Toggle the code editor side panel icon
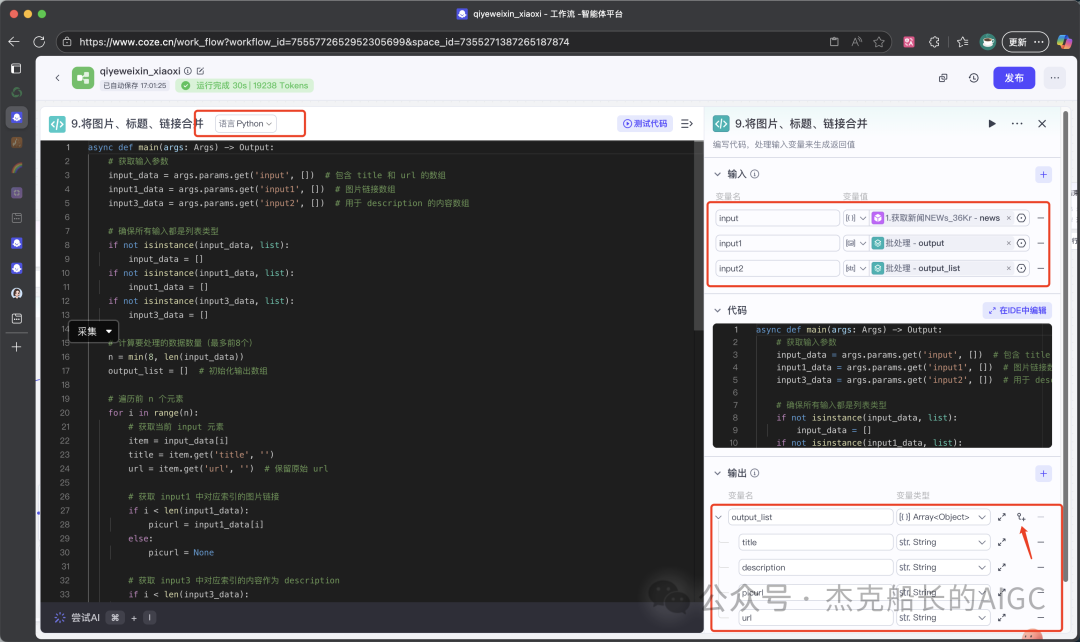This screenshot has width=1080, height=642. coord(687,123)
